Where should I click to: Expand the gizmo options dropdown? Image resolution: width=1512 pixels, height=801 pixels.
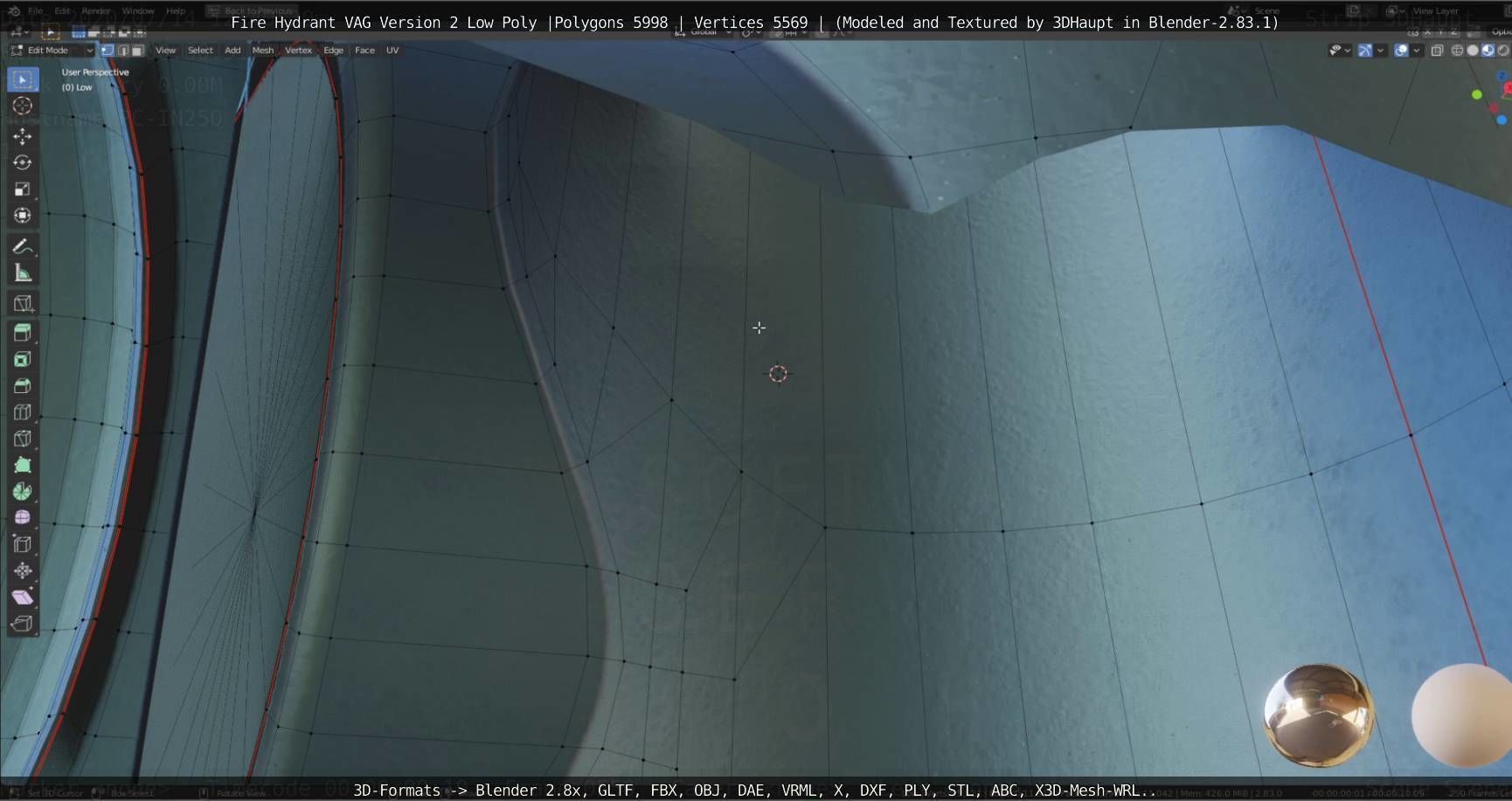click(x=1380, y=51)
